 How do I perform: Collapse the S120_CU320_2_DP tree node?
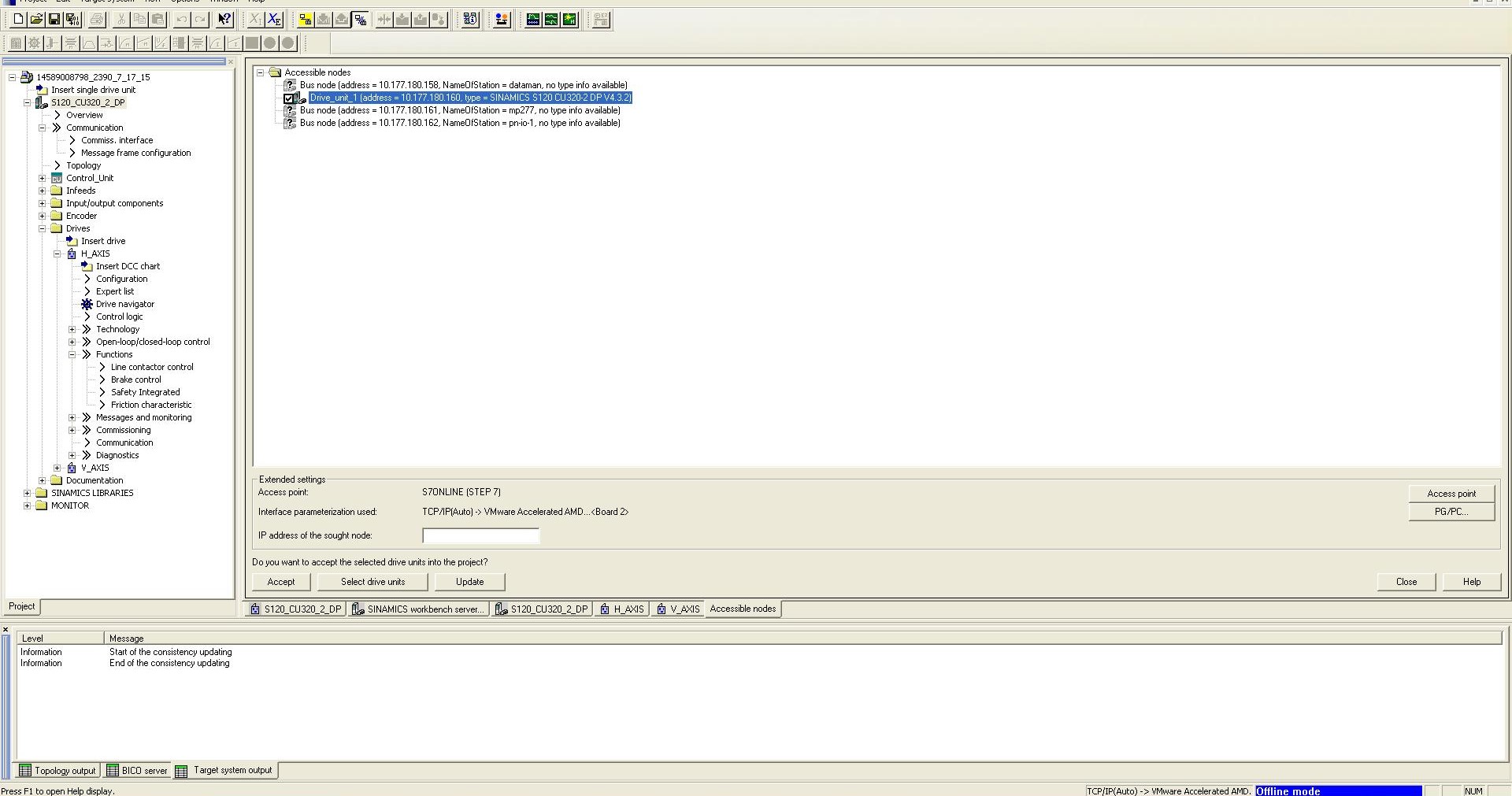tap(28, 102)
